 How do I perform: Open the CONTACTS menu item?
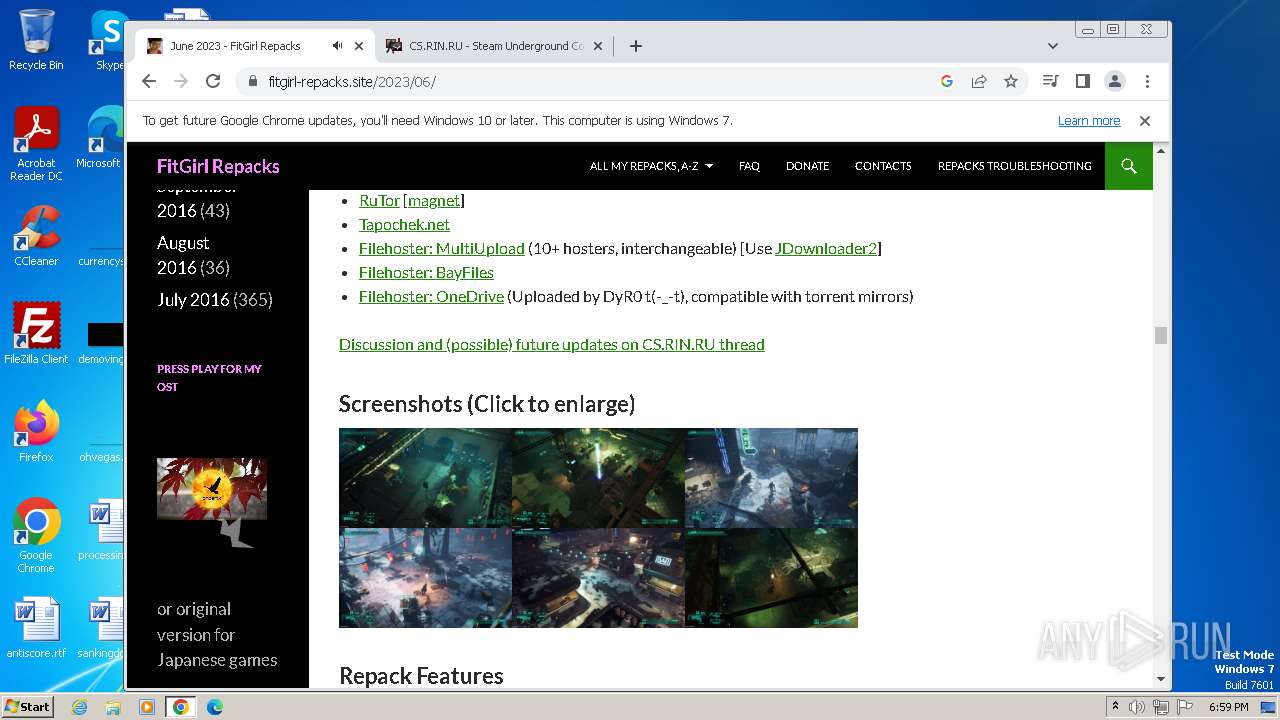click(883, 166)
